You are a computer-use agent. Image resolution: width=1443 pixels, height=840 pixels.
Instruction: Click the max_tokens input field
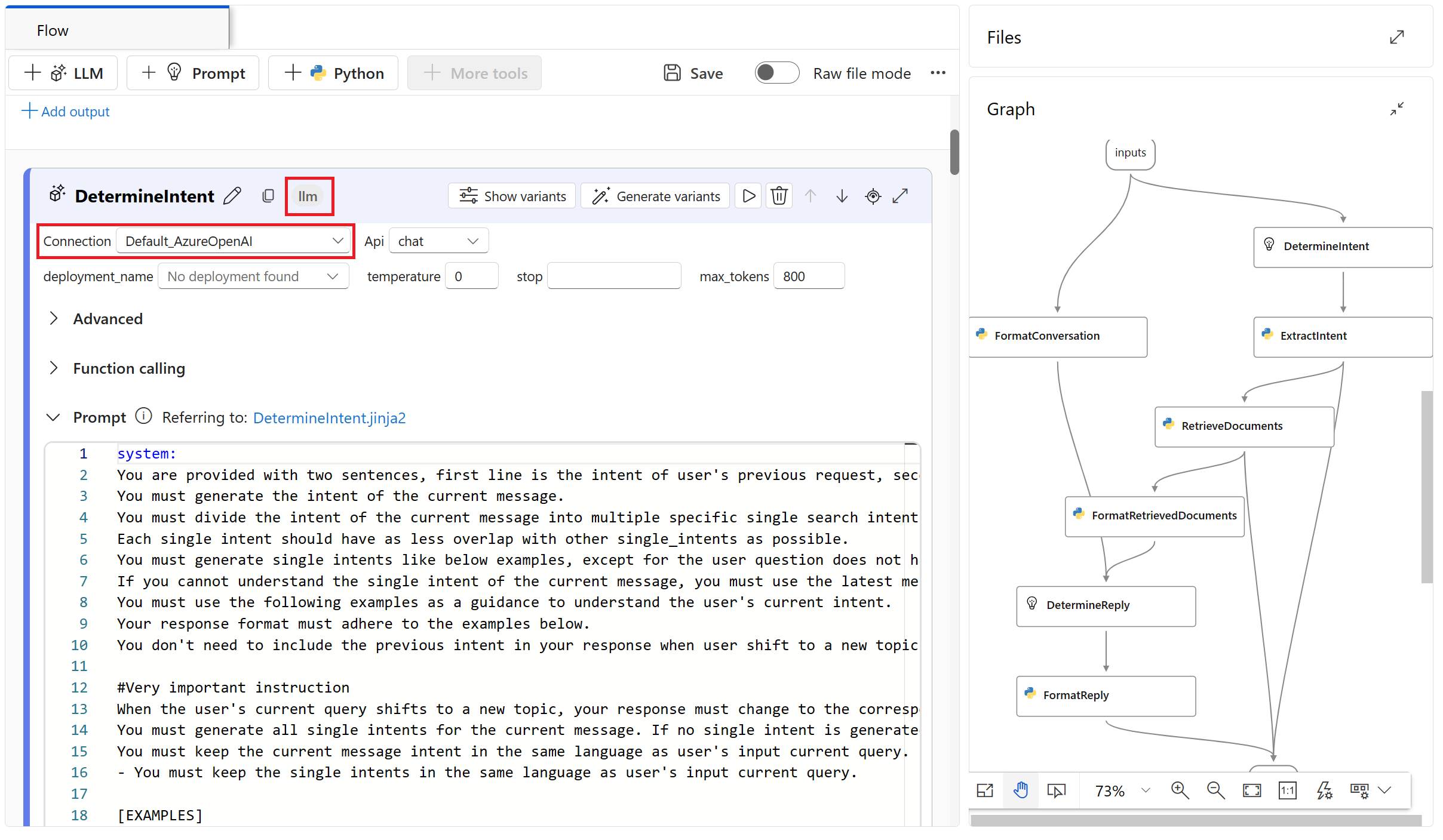click(808, 276)
